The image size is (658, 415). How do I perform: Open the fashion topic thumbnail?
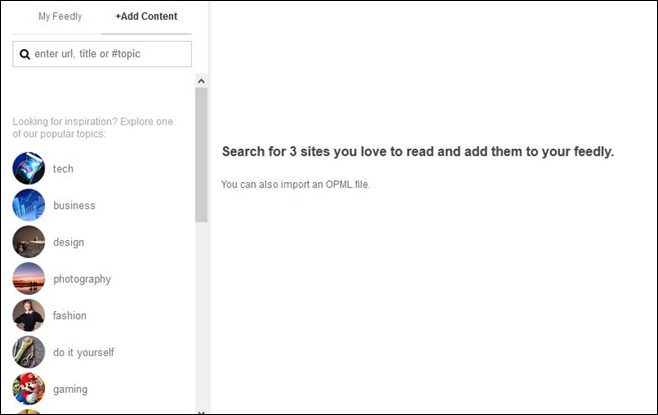[29, 315]
